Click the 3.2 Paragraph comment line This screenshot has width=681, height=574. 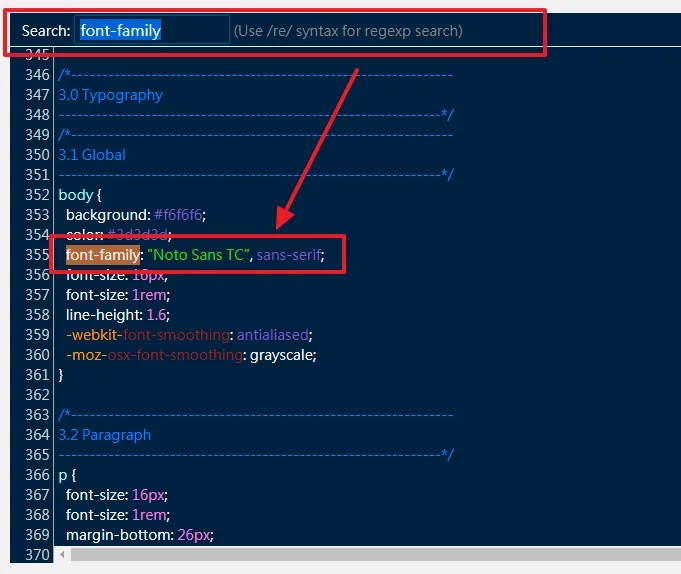coord(104,435)
